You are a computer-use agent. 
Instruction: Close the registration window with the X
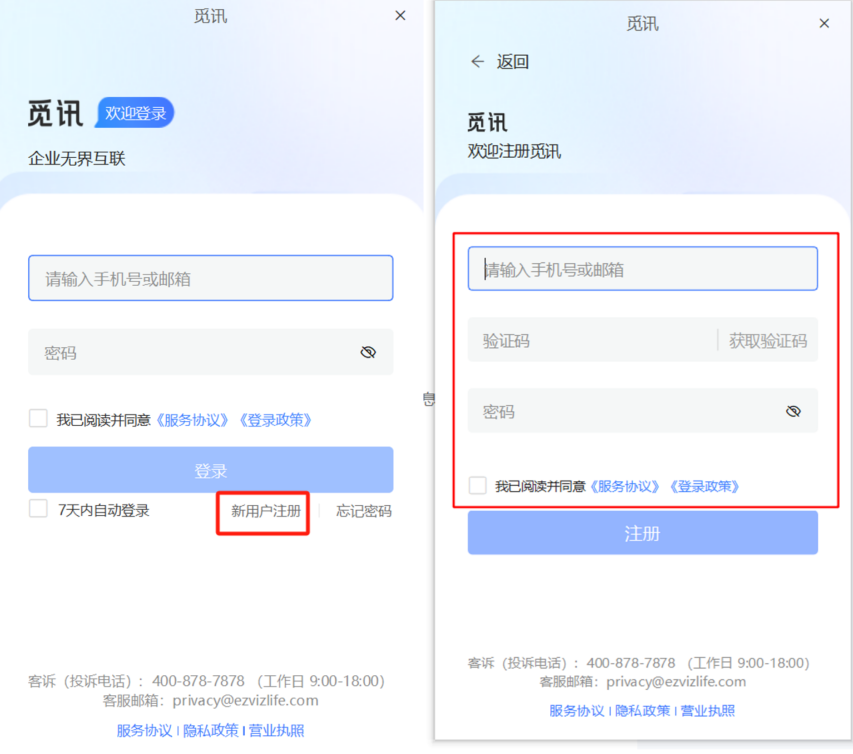coord(824,23)
